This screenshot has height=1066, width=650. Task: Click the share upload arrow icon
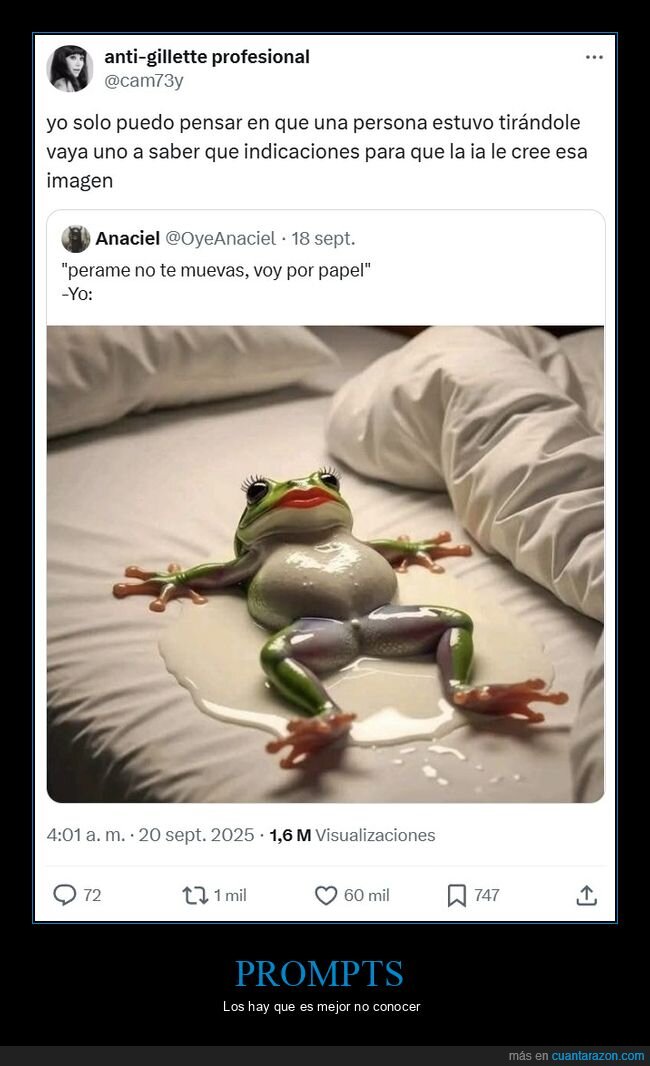pos(587,895)
